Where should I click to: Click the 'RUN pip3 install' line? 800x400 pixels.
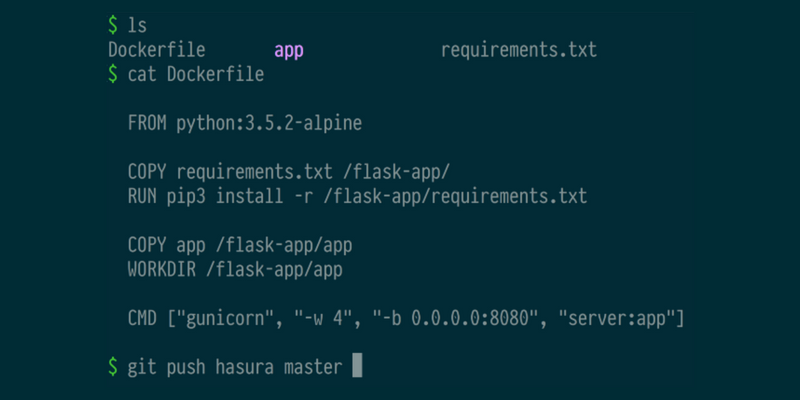357,197
